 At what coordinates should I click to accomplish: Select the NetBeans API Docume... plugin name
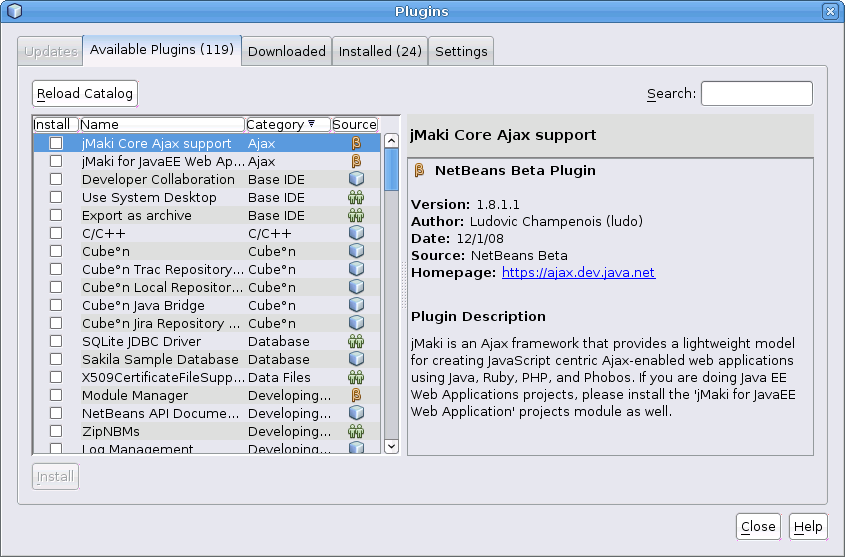(x=161, y=413)
